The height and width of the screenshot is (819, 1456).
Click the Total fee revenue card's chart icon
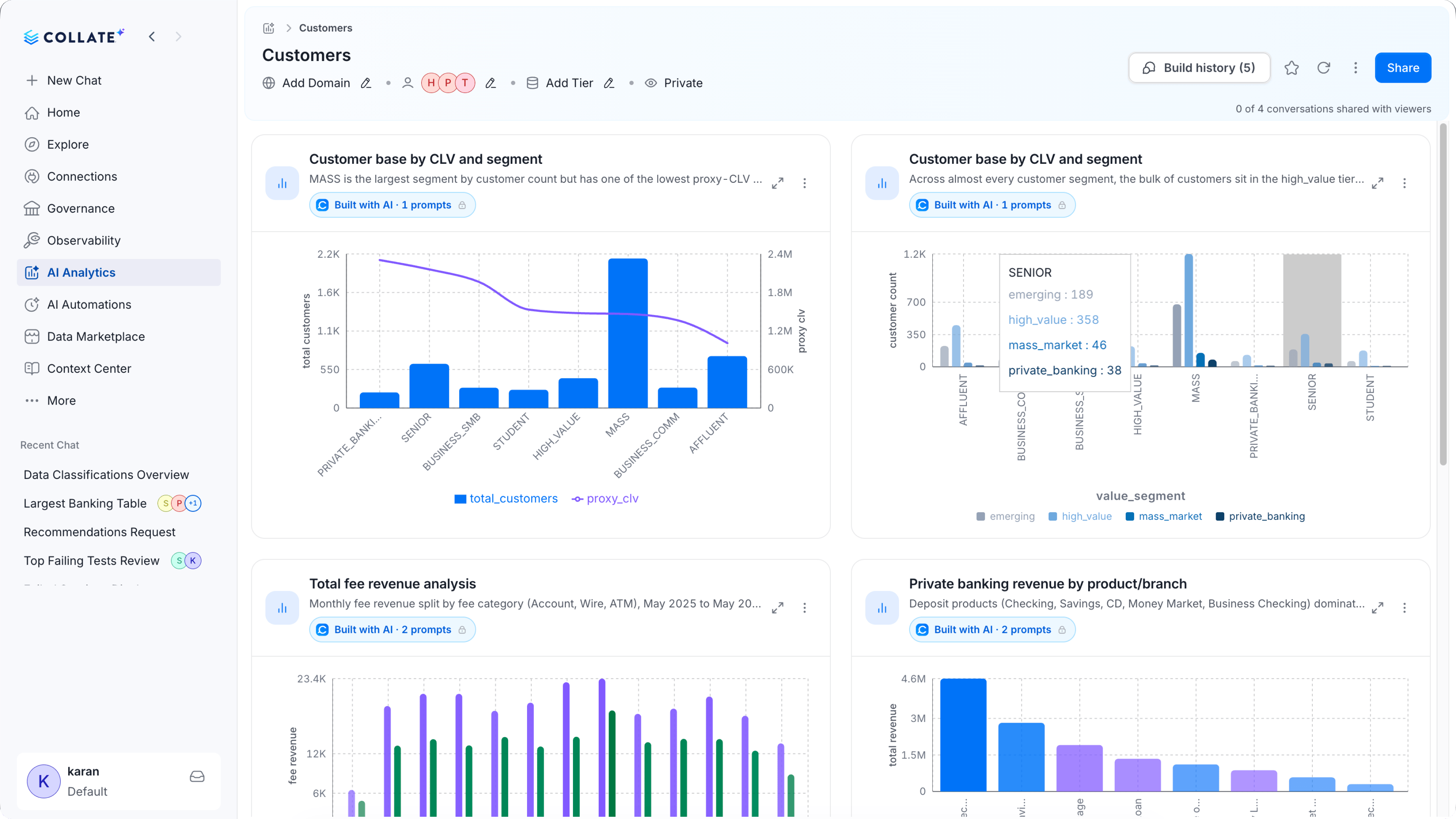tap(282, 607)
